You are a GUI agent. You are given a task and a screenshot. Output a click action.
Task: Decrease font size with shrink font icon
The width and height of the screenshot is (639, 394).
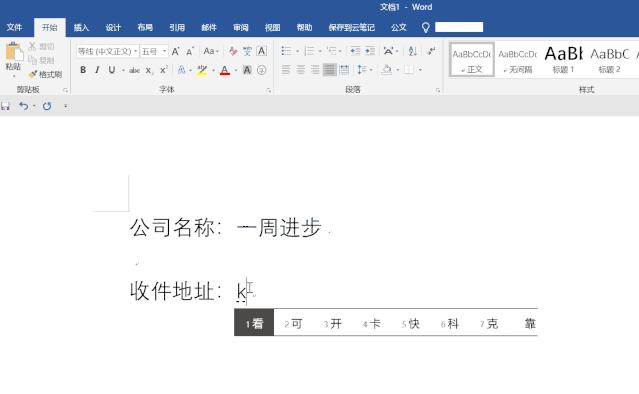pos(189,51)
